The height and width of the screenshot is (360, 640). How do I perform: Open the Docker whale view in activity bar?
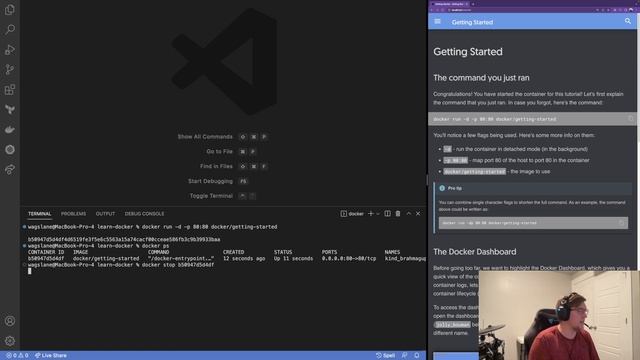(x=10, y=130)
